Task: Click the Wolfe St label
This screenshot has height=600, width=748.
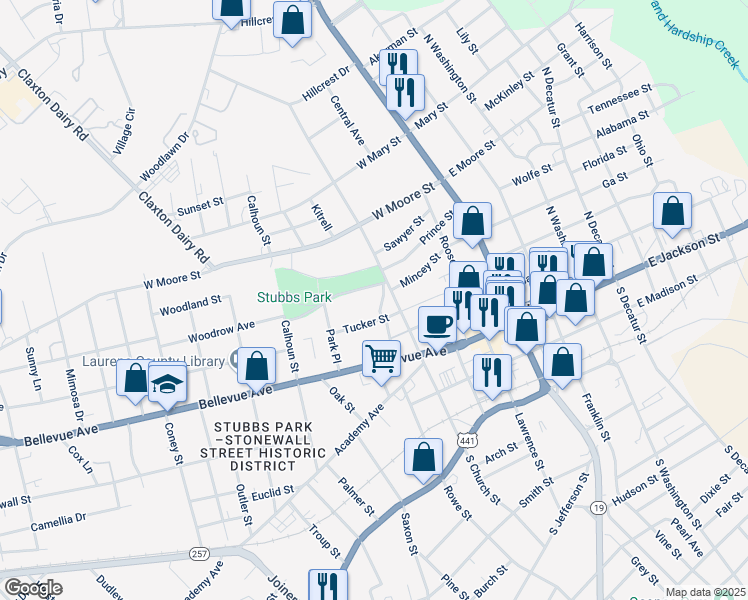Action: point(532,175)
